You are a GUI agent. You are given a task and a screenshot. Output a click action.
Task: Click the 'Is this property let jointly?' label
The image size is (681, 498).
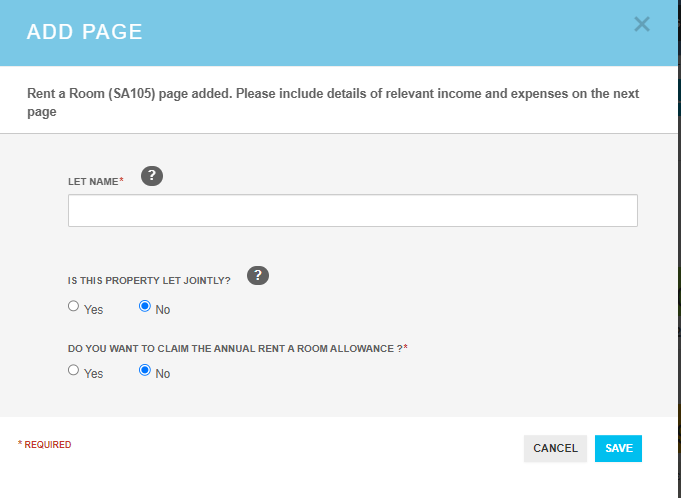(149, 280)
